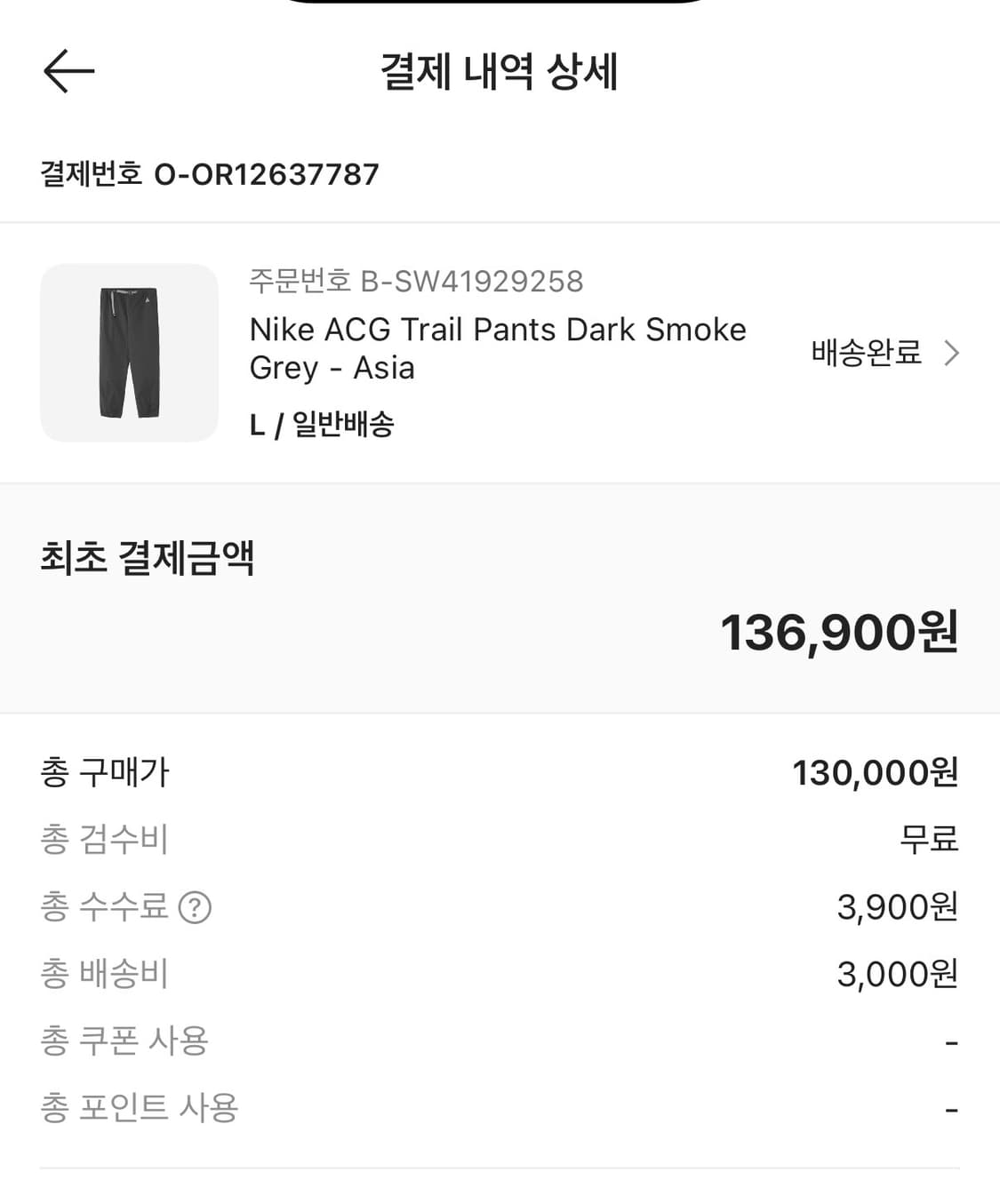Tap the 총 포인트 사용 row label

(140, 1108)
